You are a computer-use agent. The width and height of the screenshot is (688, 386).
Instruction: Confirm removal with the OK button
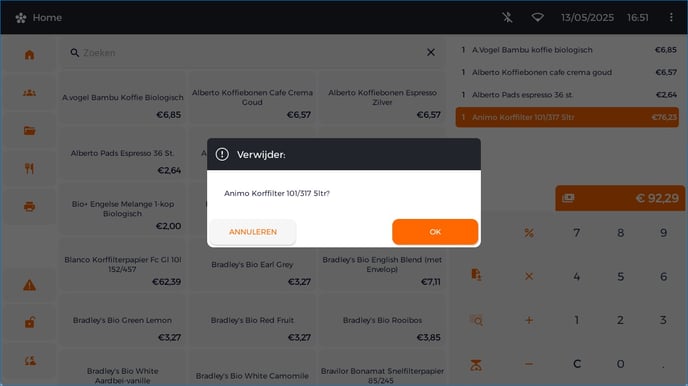435,232
